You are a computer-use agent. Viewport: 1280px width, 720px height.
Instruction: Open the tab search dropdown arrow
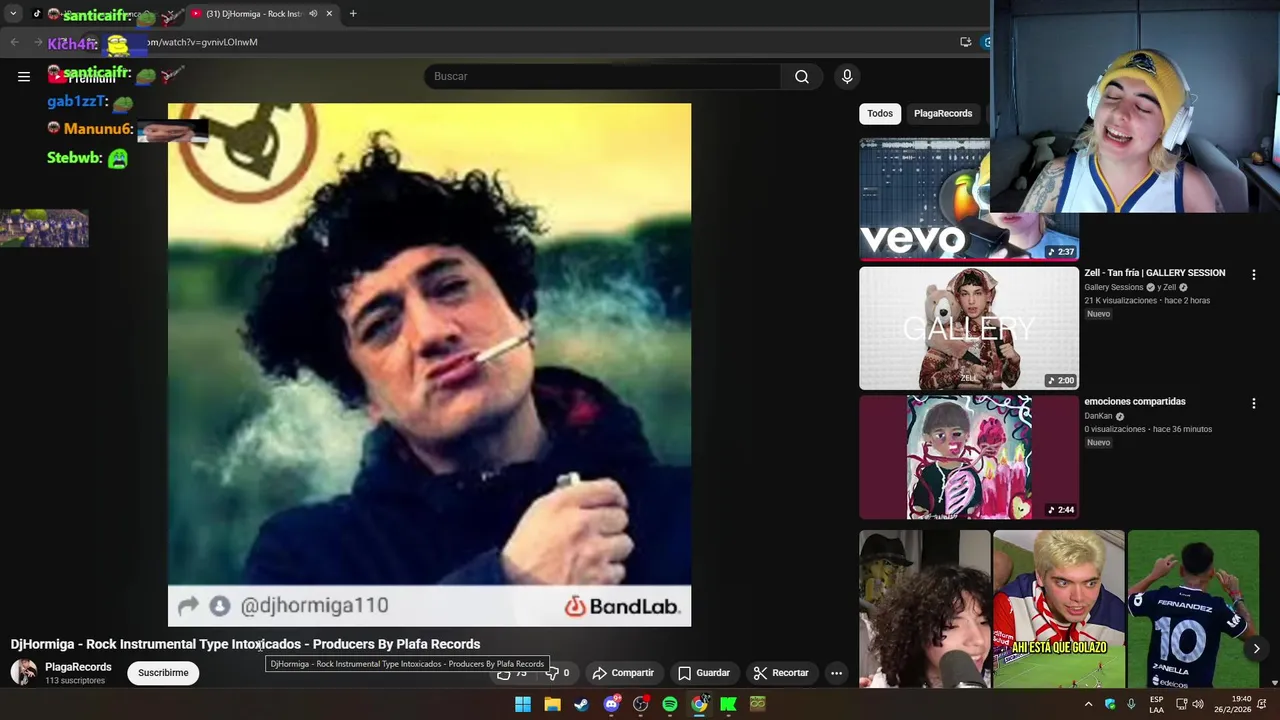click(13, 14)
